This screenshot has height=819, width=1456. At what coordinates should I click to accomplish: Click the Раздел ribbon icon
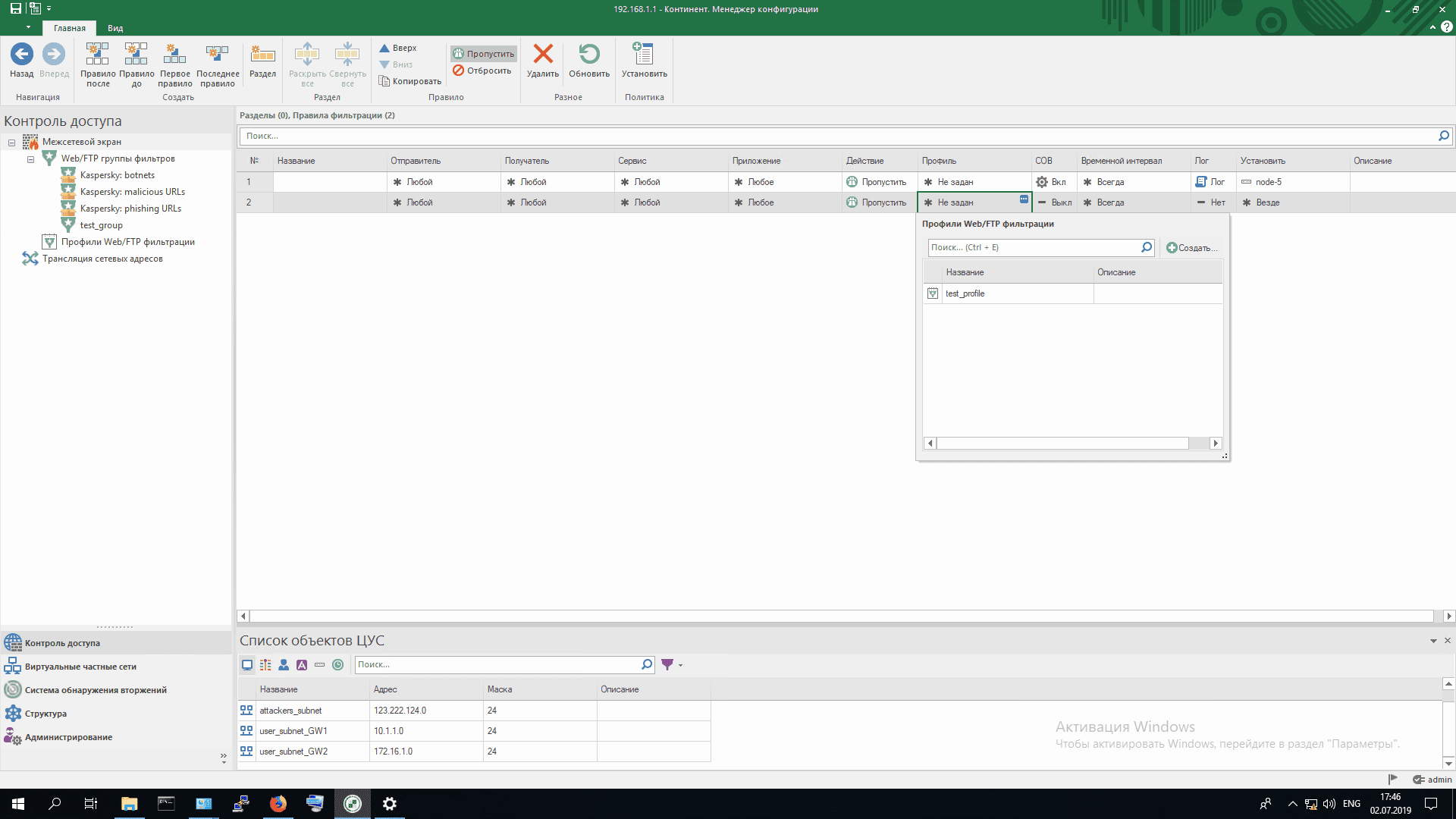point(262,55)
